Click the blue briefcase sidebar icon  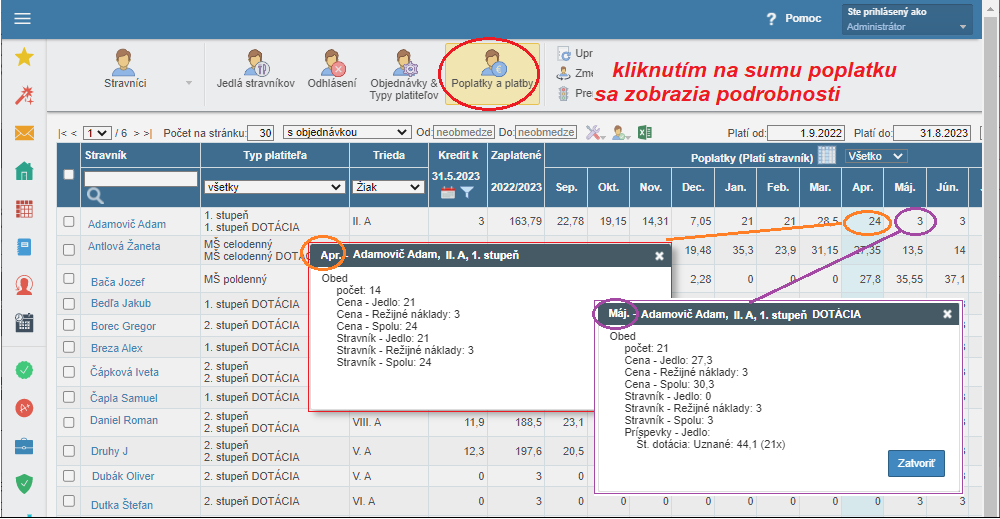click(x=24, y=446)
